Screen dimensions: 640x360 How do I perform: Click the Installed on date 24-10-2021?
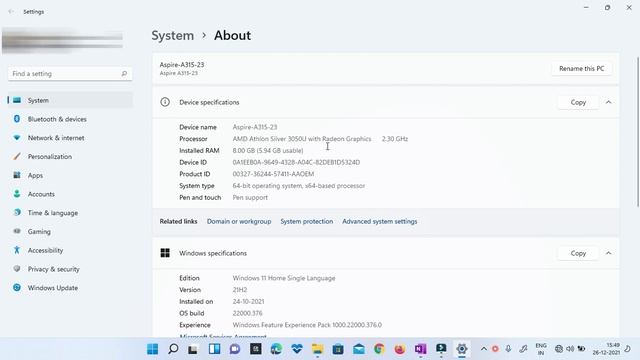pos(248,302)
